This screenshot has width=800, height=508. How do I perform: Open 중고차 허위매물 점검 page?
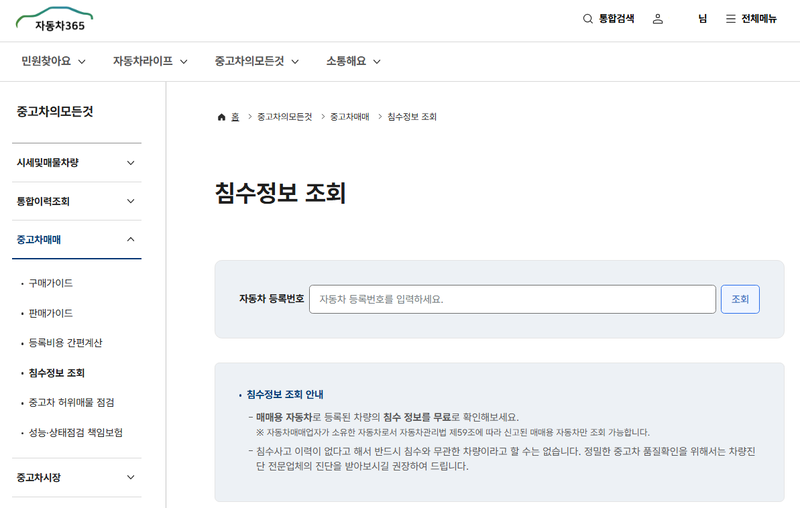71,402
